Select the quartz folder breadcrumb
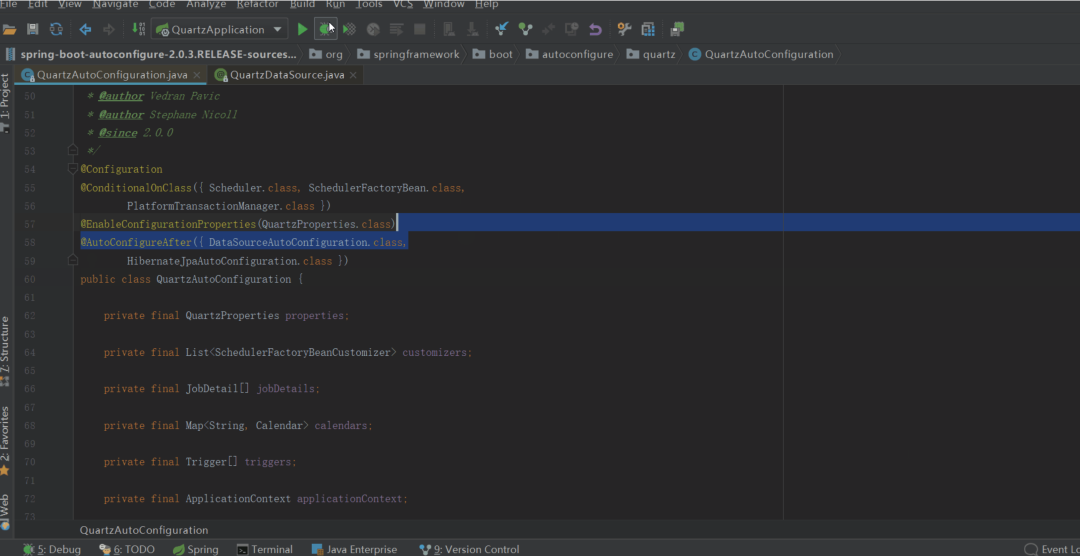The width and height of the screenshot is (1080, 556). tap(650, 54)
